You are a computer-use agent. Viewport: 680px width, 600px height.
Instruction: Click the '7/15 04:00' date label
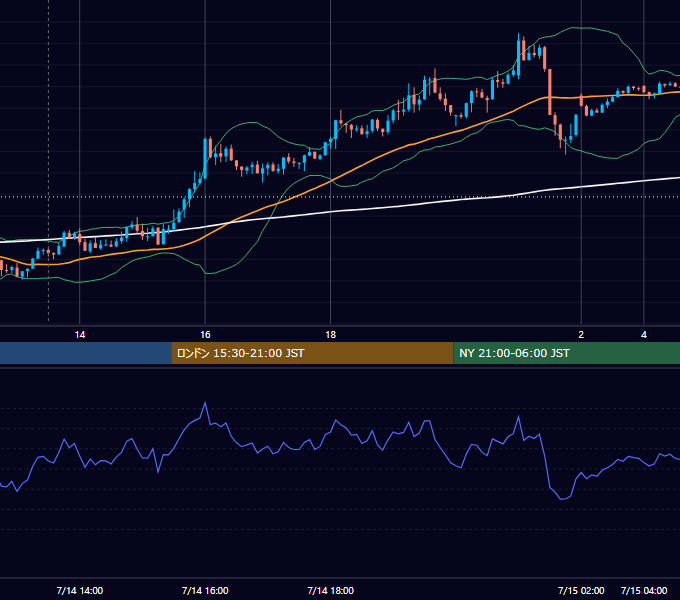coord(644,591)
